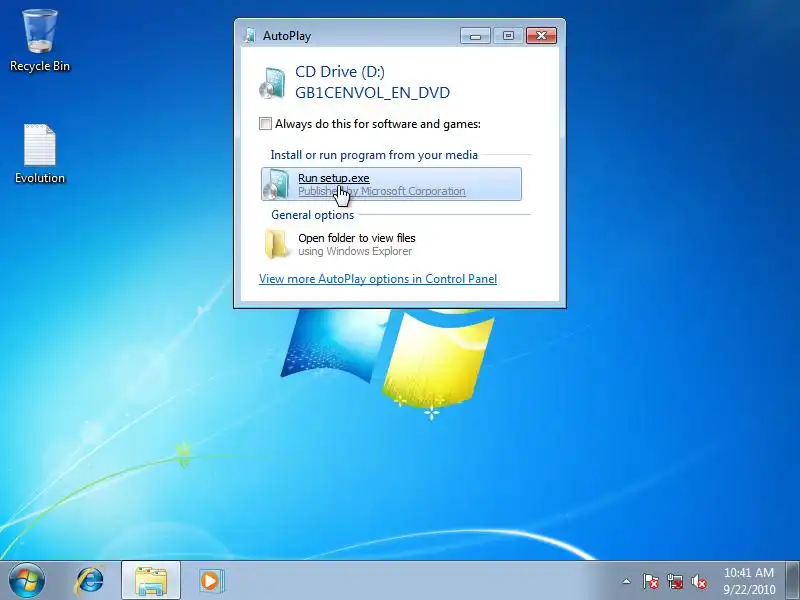This screenshot has width=800, height=600.
Task: Click the network status tray icon
Action: click(x=675, y=581)
